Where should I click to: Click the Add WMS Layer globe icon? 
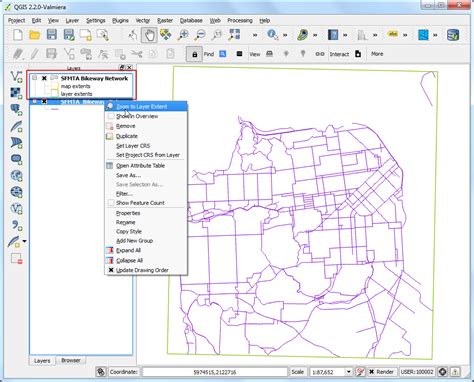click(x=16, y=176)
